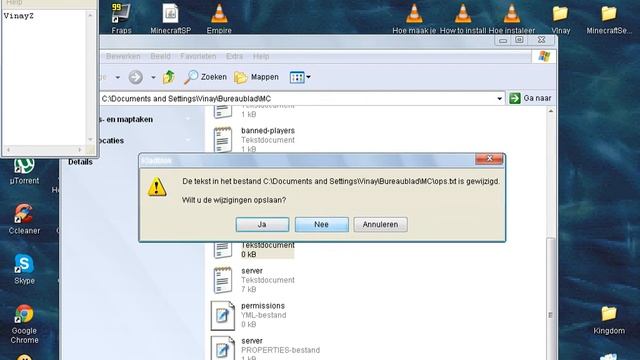Click Notepad horizontal scrollbar left arrow
Viewport: 640px width, 360px height.
click(x=8, y=150)
